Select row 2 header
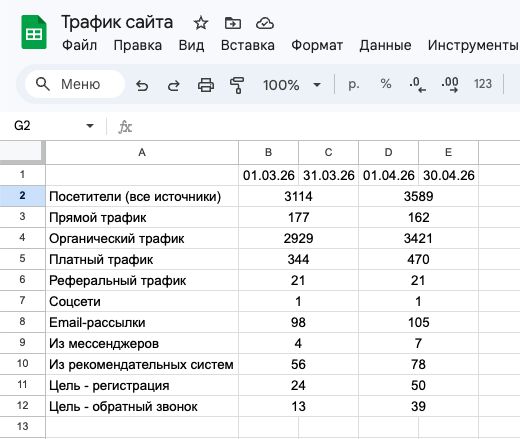This screenshot has height=439, width=520. tap(22, 196)
